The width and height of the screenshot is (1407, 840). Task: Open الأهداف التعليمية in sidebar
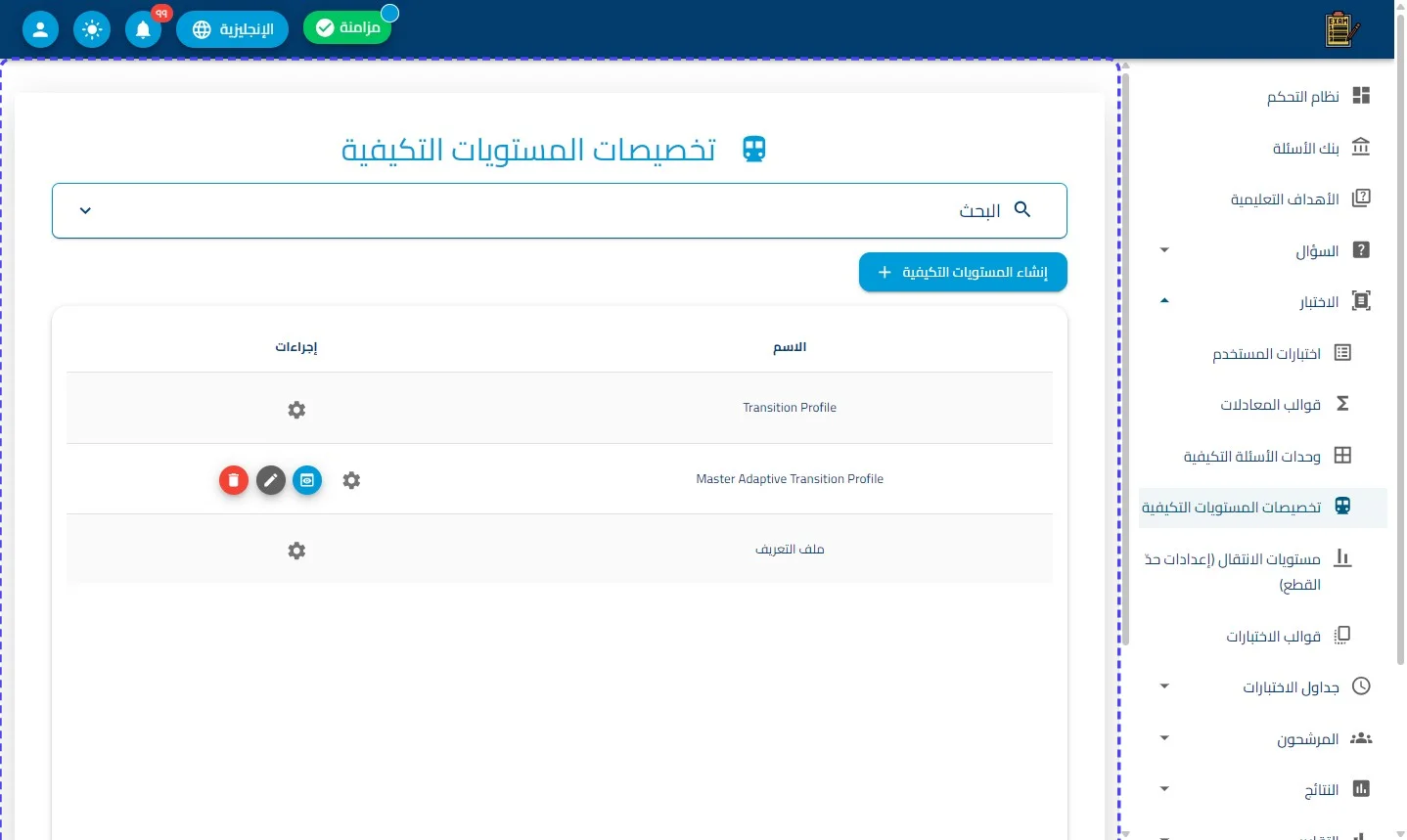(x=1262, y=199)
